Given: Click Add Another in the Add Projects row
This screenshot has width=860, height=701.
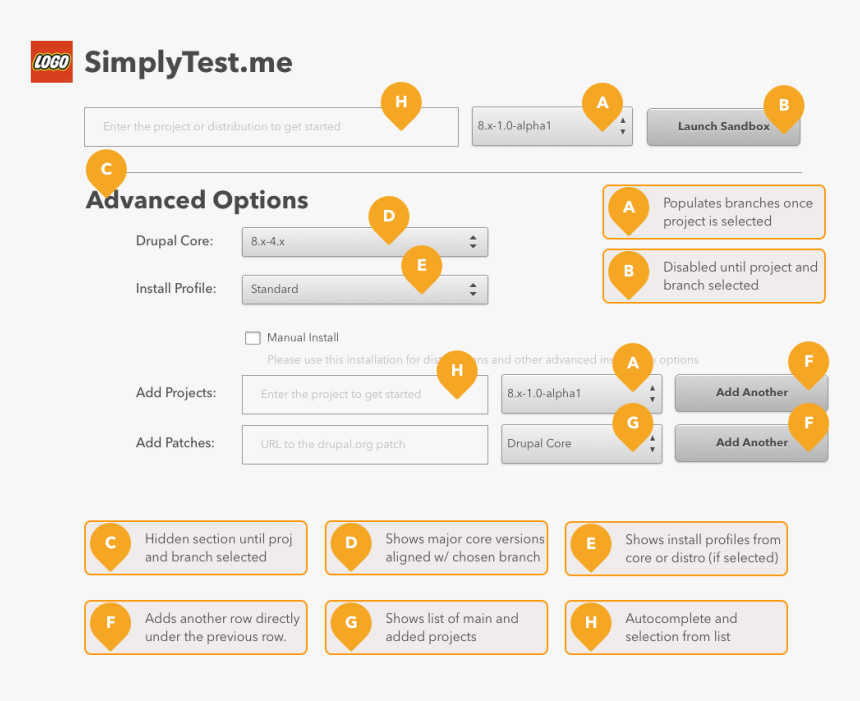Looking at the screenshot, I should click(x=751, y=393).
